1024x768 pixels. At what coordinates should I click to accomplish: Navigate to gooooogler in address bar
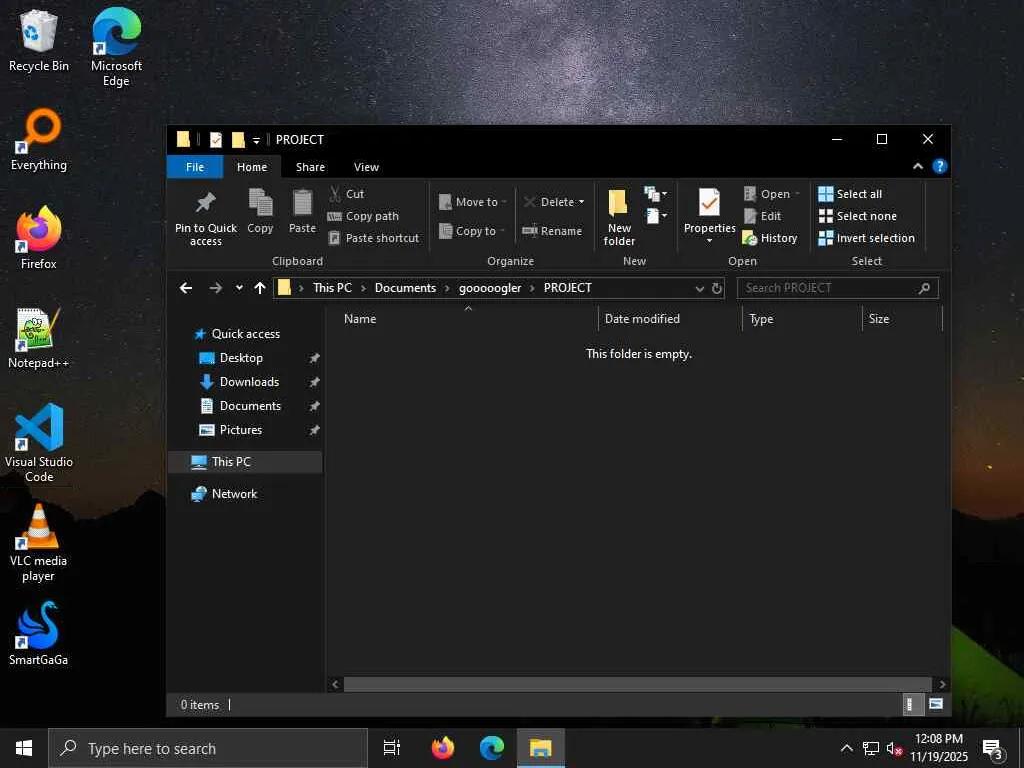pos(490,288)
